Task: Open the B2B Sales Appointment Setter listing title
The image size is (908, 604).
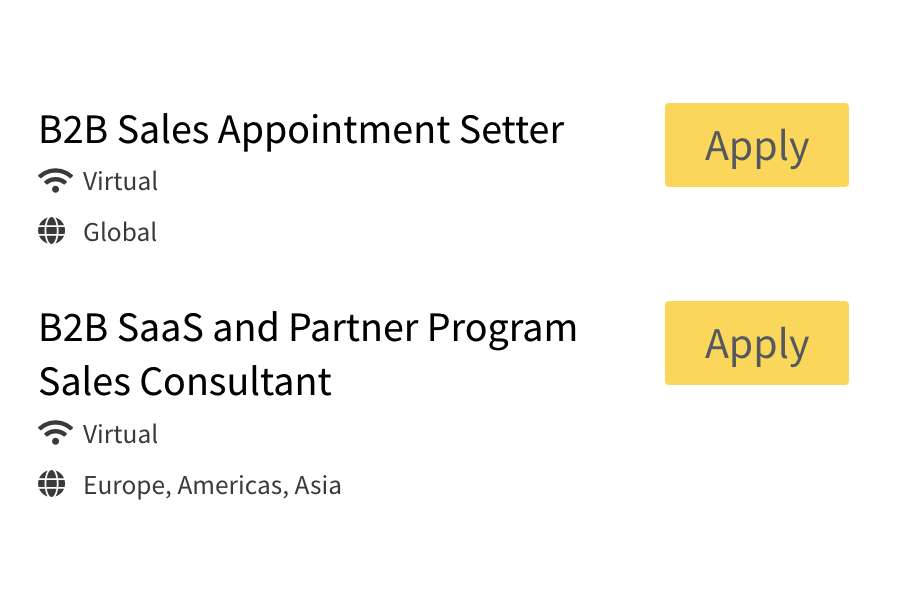Action: [301, 130]
